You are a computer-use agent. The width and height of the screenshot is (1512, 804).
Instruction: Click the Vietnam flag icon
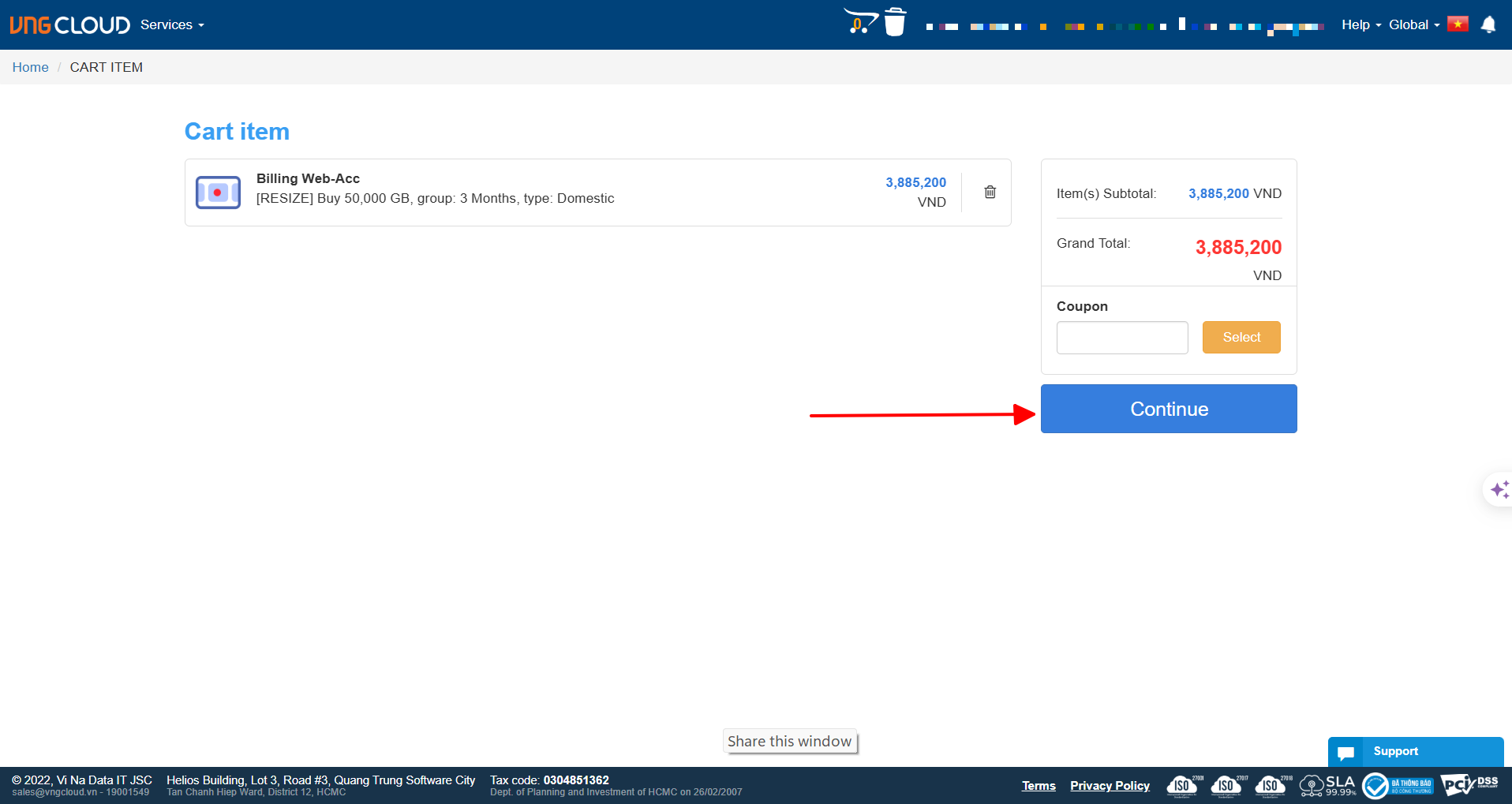click(x=1458, y=24)
